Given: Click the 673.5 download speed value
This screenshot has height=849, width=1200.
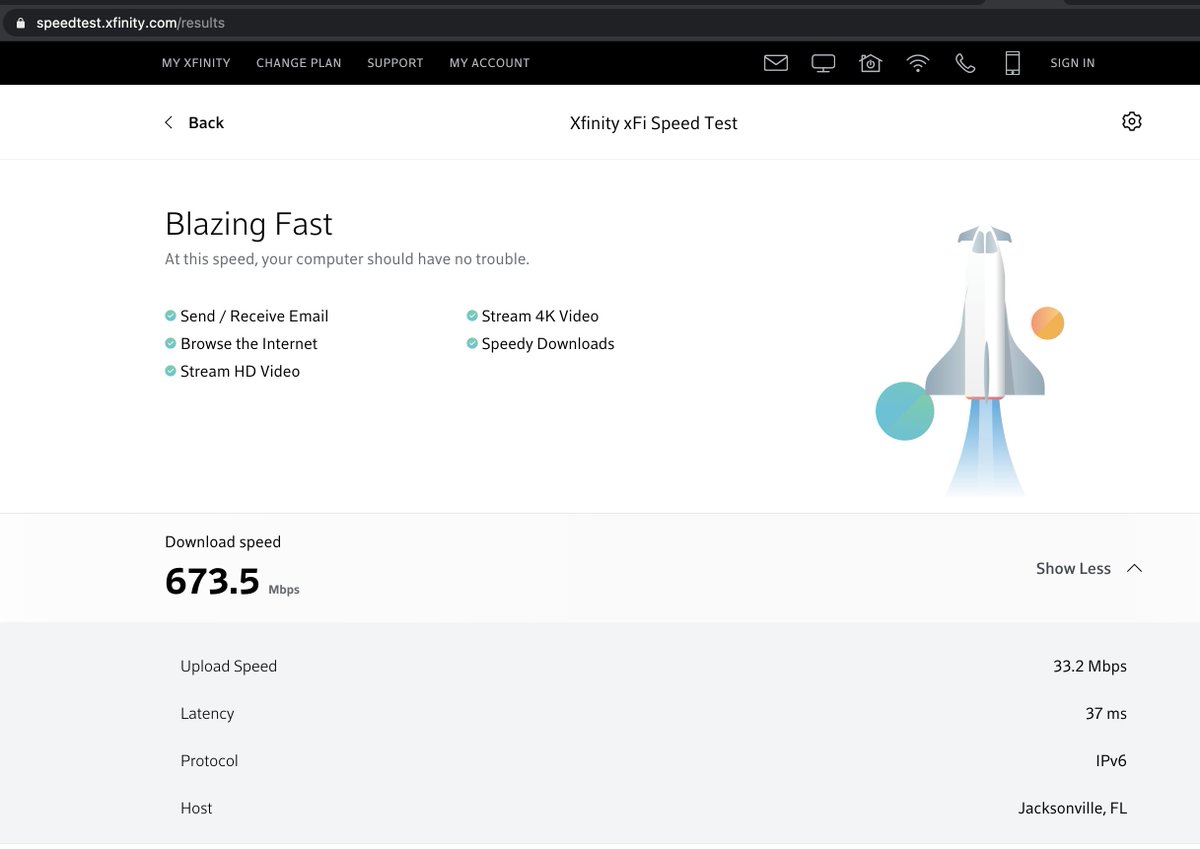Looking at the screenshot, I should [x=212, y=581].
